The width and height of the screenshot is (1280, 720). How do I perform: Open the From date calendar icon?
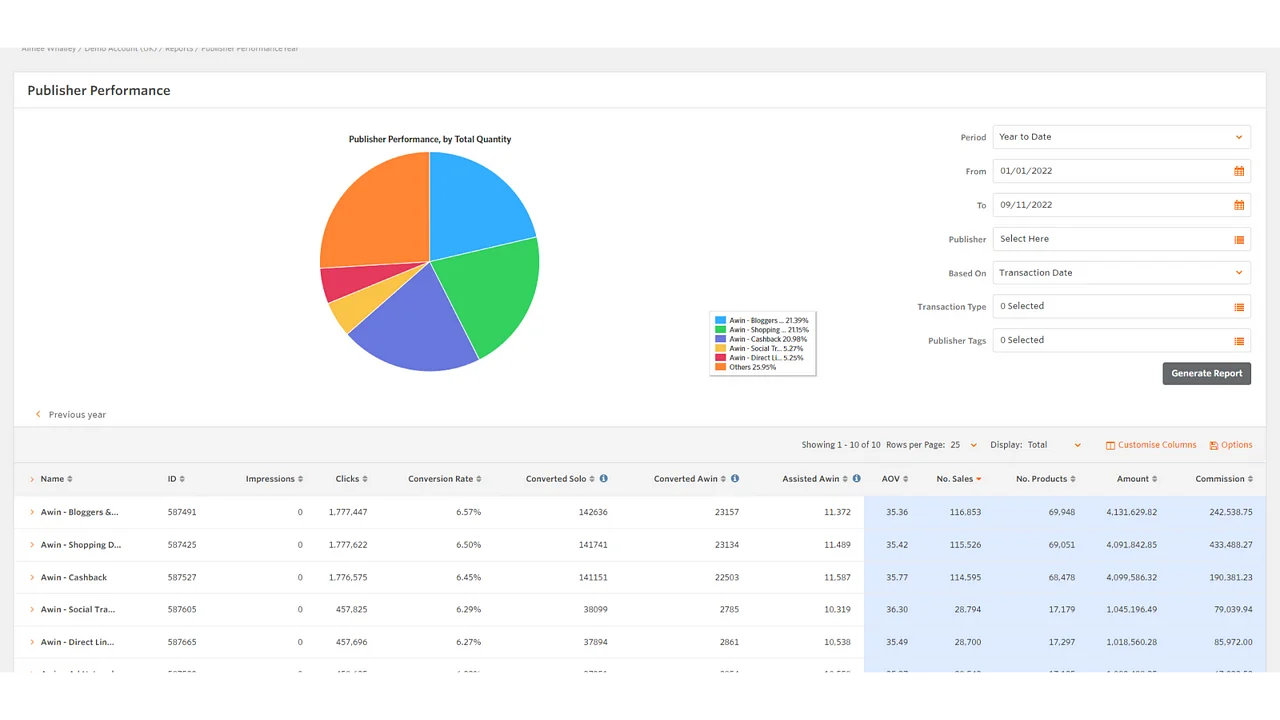pyautogui.click(x=1238, y=171)
